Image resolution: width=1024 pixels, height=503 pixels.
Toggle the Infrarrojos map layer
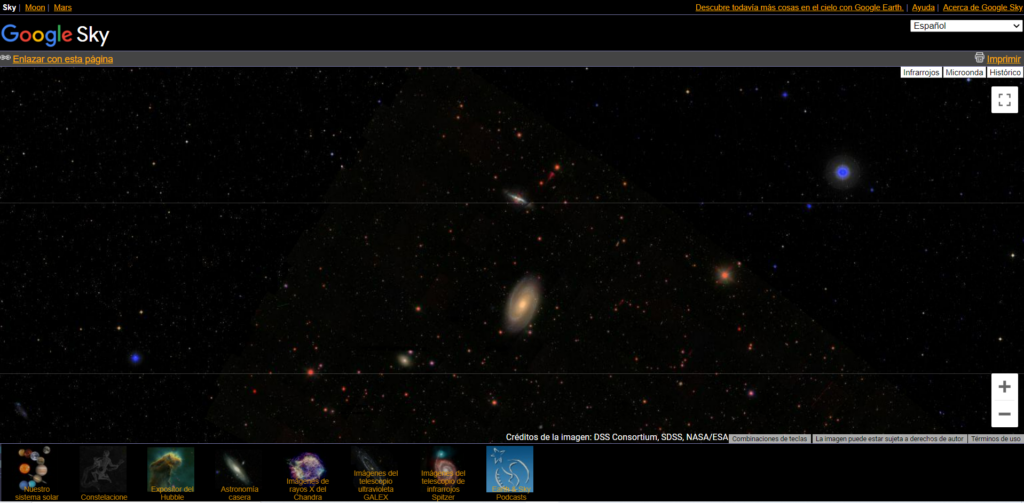(920, 73)
